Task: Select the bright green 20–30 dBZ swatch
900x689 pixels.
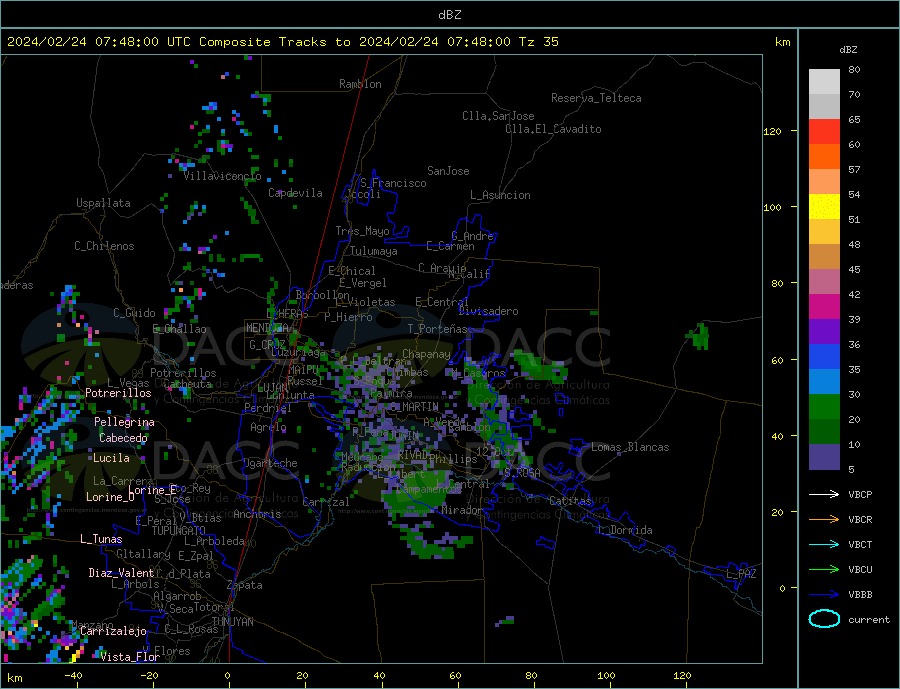Action: point(824,407)
